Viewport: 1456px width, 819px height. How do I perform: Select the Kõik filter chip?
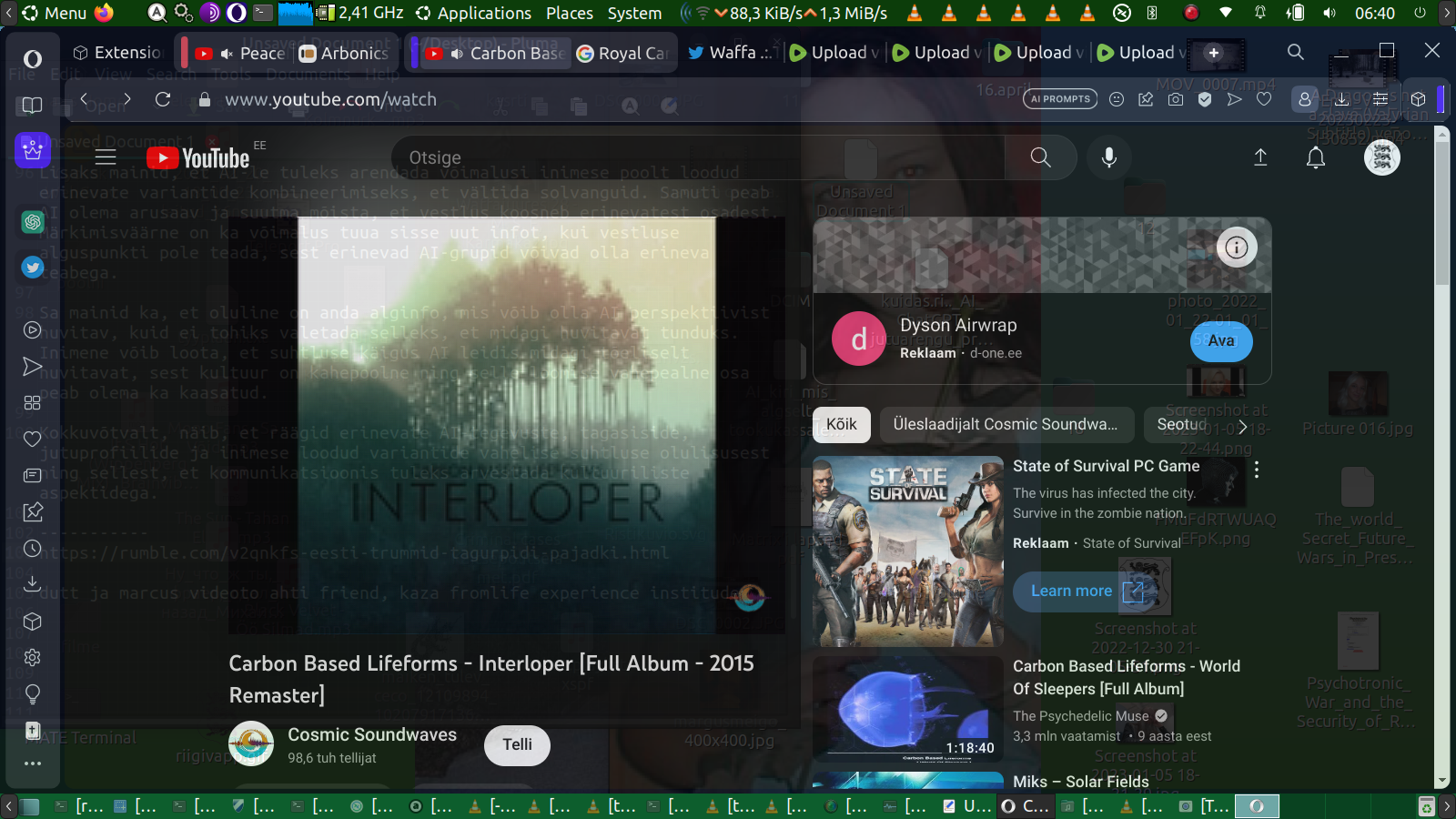pos(841,424)
